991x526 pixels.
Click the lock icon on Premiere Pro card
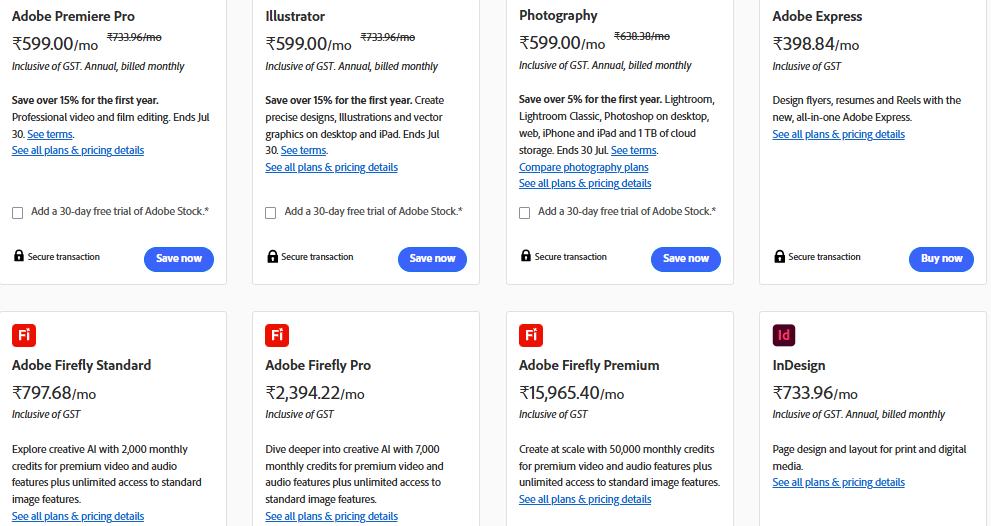point(19,255)
